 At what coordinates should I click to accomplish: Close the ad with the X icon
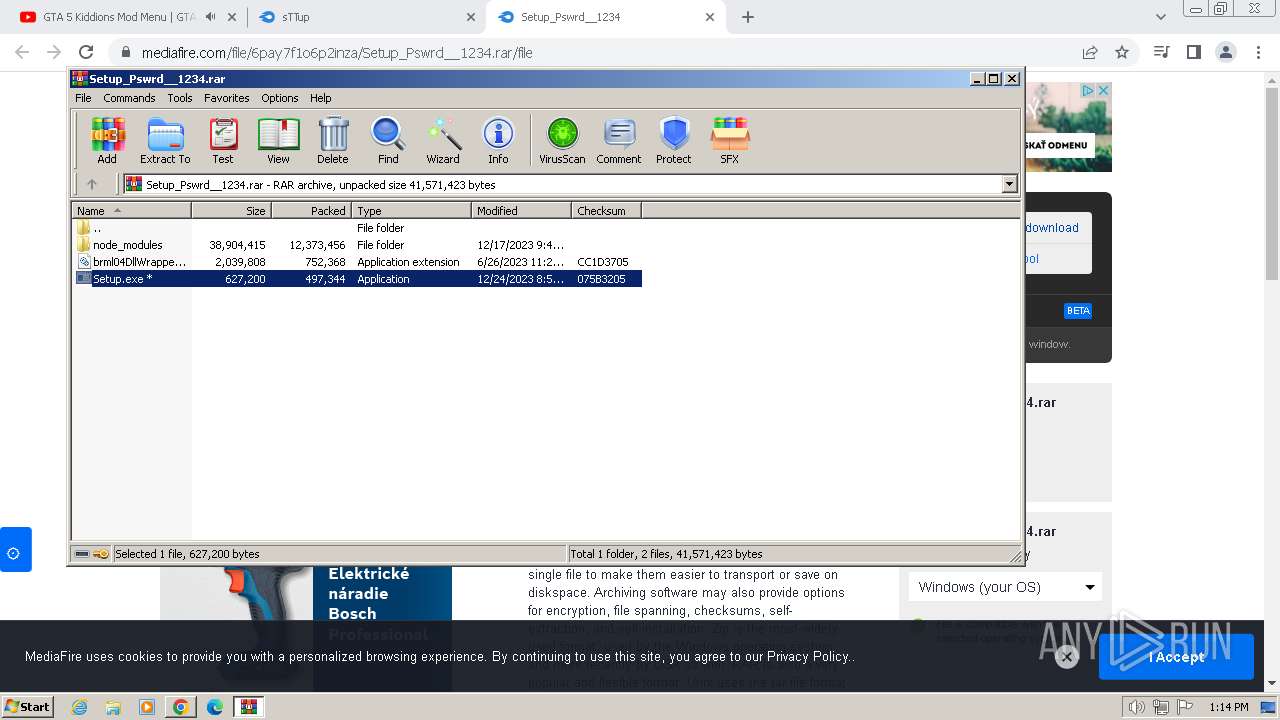pos(1103,90)
